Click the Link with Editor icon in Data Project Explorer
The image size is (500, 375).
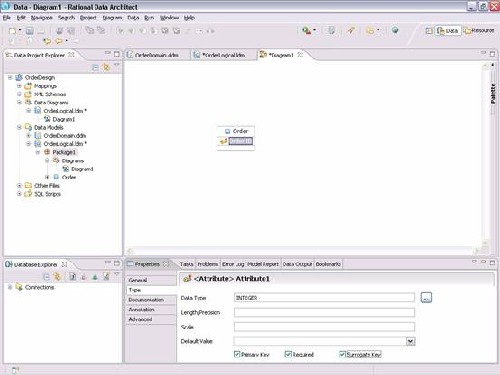[x=106, y=67]
